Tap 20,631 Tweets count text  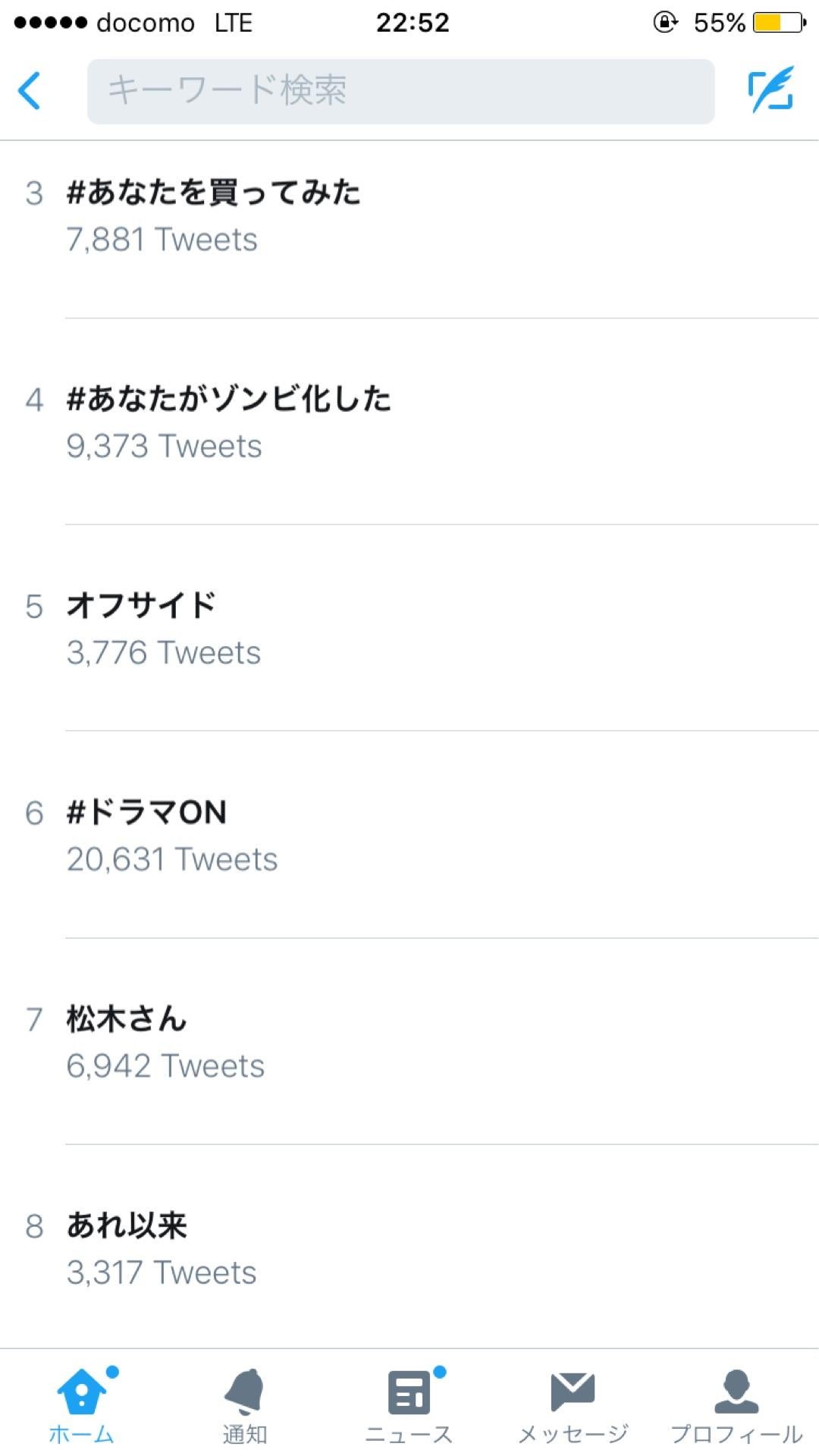(172, 860)
